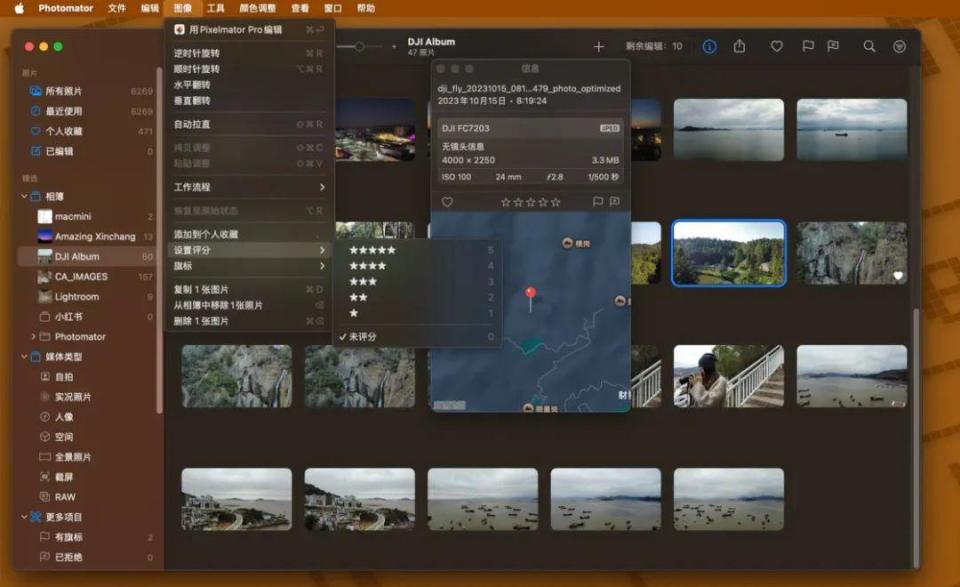Toggle heart icon in info panel
Screen dimensions: 960x587
(448, 202)
